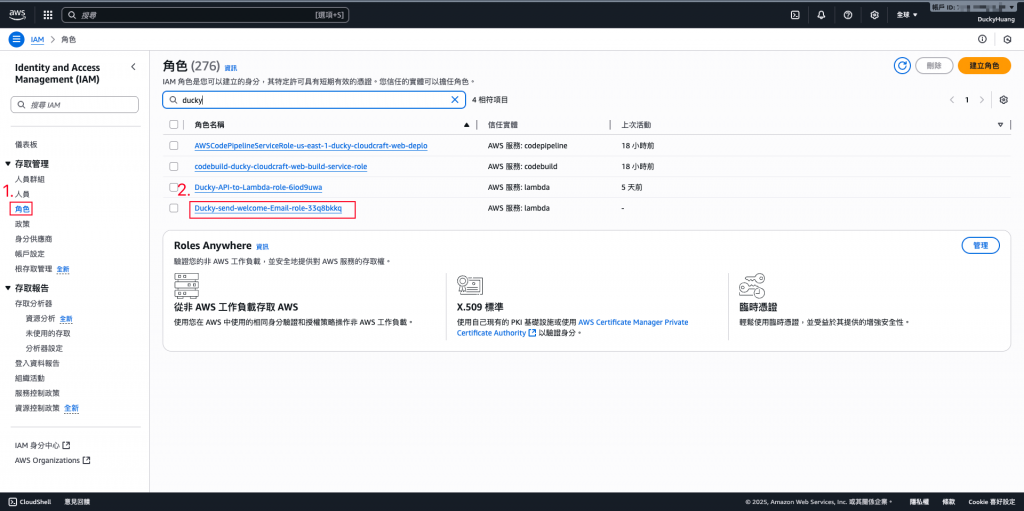This screenshot has width=1024, height=511.
Task: Clear the ducky search filter
Action: click(x=455, y=100)
